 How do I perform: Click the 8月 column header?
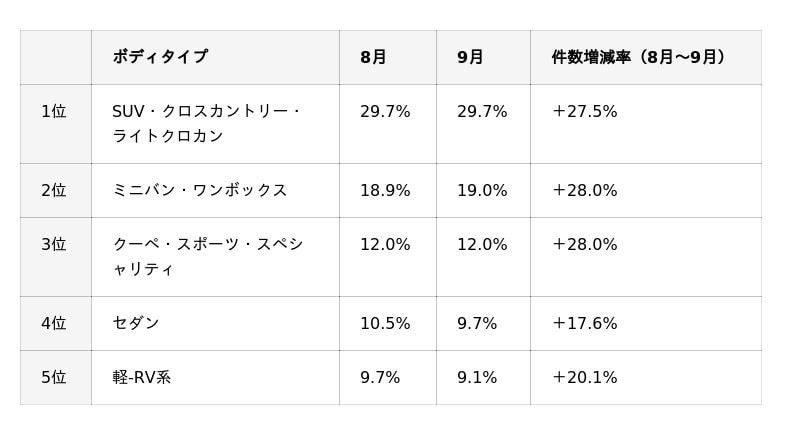coord(373,57)
